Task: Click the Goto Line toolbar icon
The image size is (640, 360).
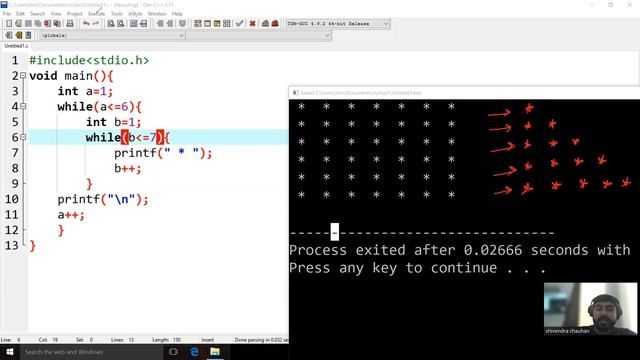Action: pyautogui.click(x=143, y=24)
